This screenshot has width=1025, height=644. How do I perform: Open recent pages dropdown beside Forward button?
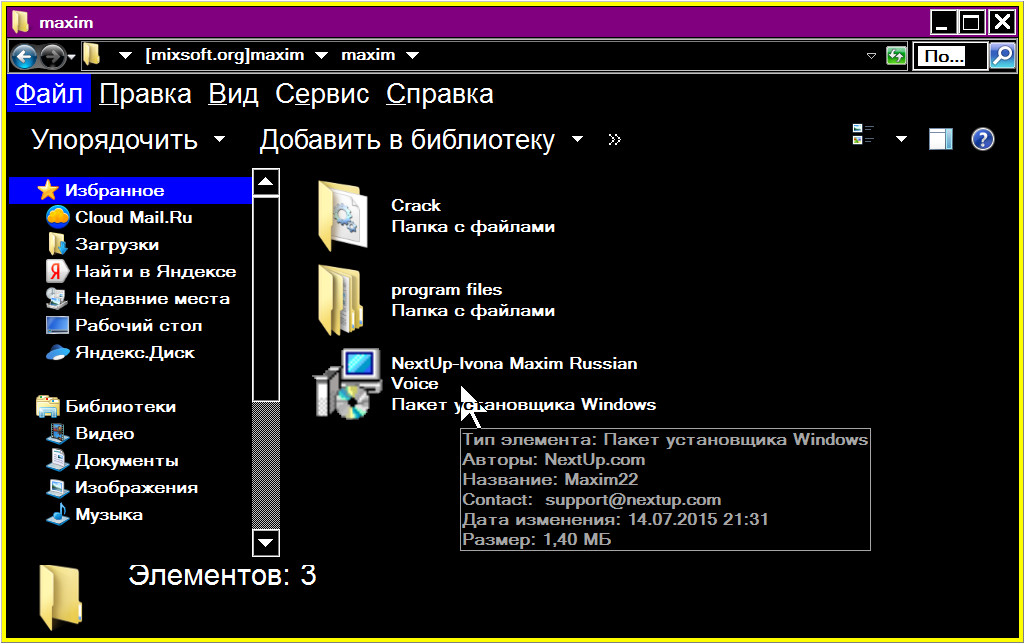point(71,58)
